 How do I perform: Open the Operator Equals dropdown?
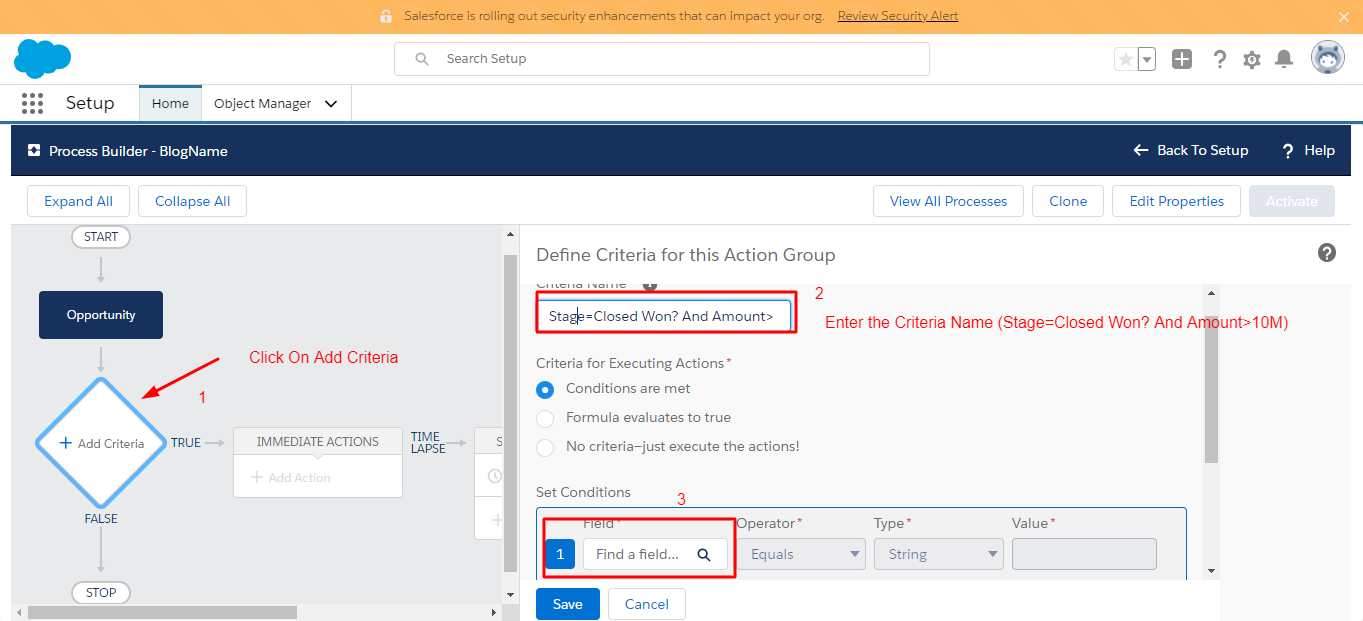click(802, 554)
